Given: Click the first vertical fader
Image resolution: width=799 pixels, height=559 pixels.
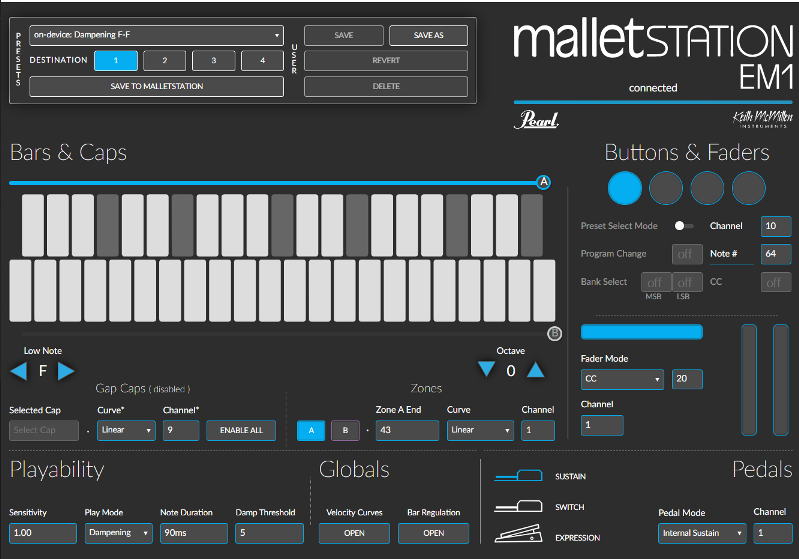Looking at the screenshot, I should [749, 380].
